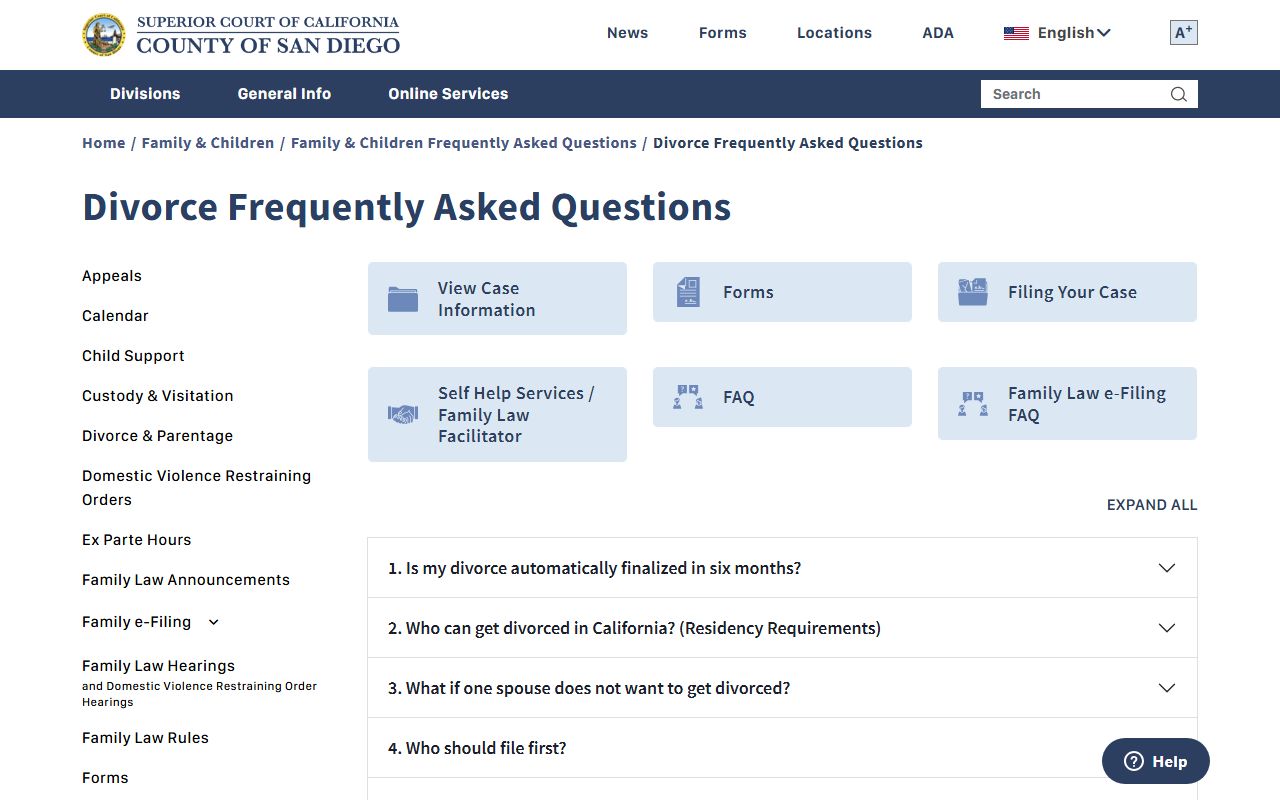The width and height of the screenshot is (1280, 800).
Task: Click the "Superior Court of California" title text
Action: [267, 22]
